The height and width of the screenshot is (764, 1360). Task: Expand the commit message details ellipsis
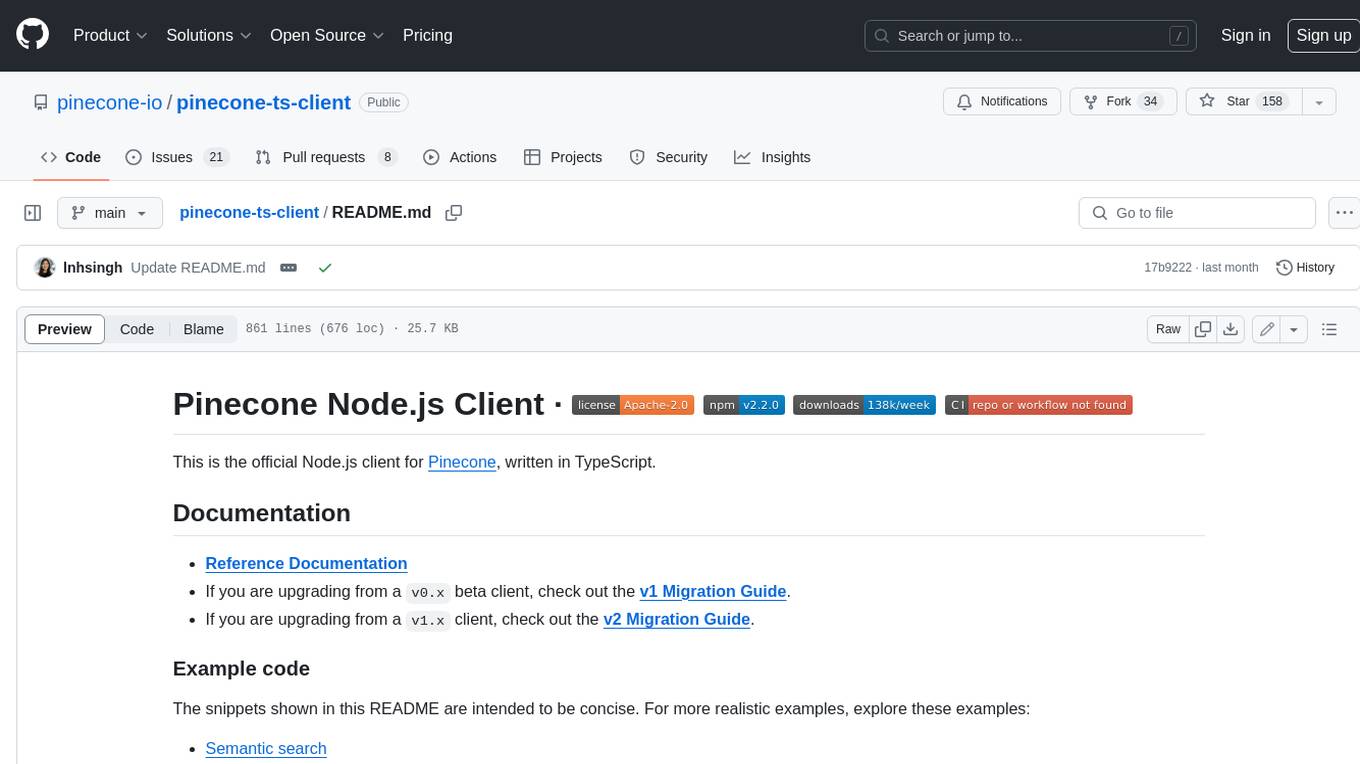[x=289, y=268]
